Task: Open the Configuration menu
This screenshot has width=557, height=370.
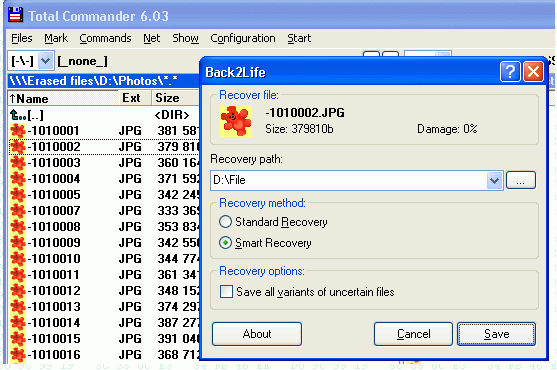Action: (243, 38)
